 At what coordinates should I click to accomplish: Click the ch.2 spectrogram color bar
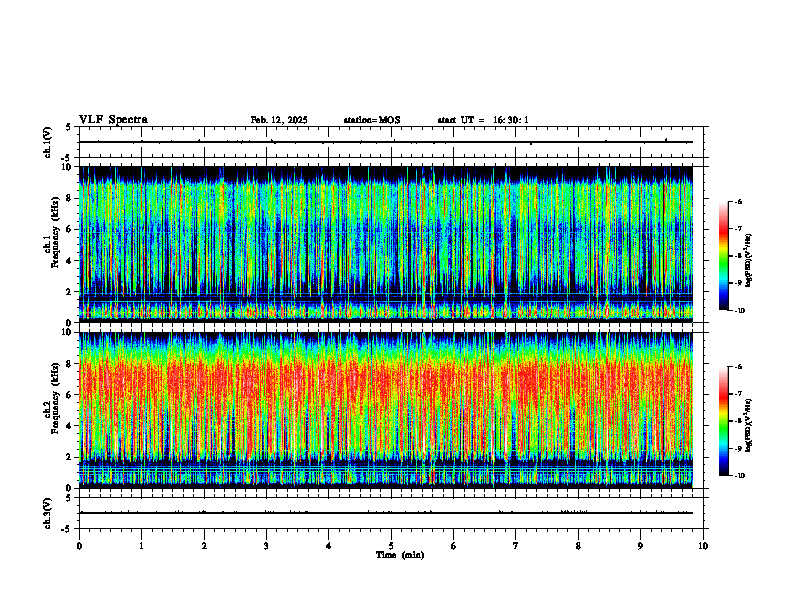(723, 421)
